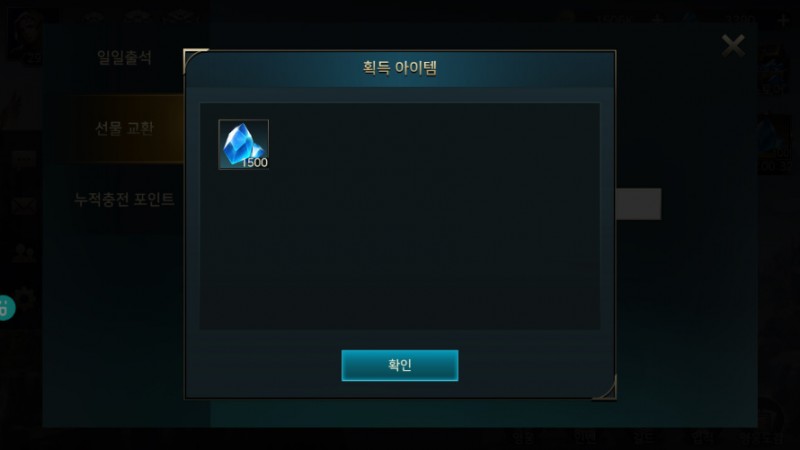Tap the teal floating assistant icon

6,308
